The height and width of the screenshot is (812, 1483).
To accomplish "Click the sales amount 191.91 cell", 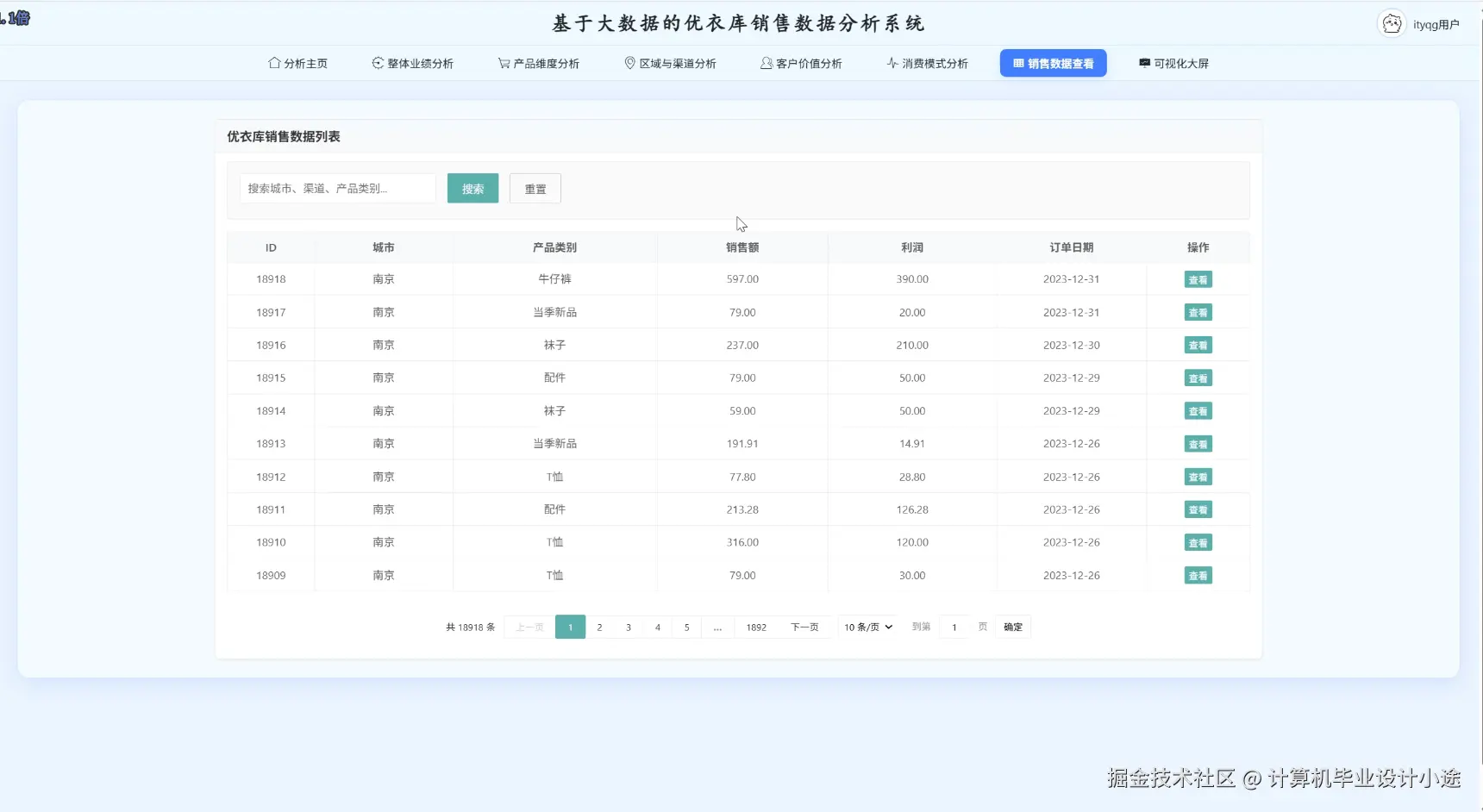I will pyautogui.click(x=742, y=444).
